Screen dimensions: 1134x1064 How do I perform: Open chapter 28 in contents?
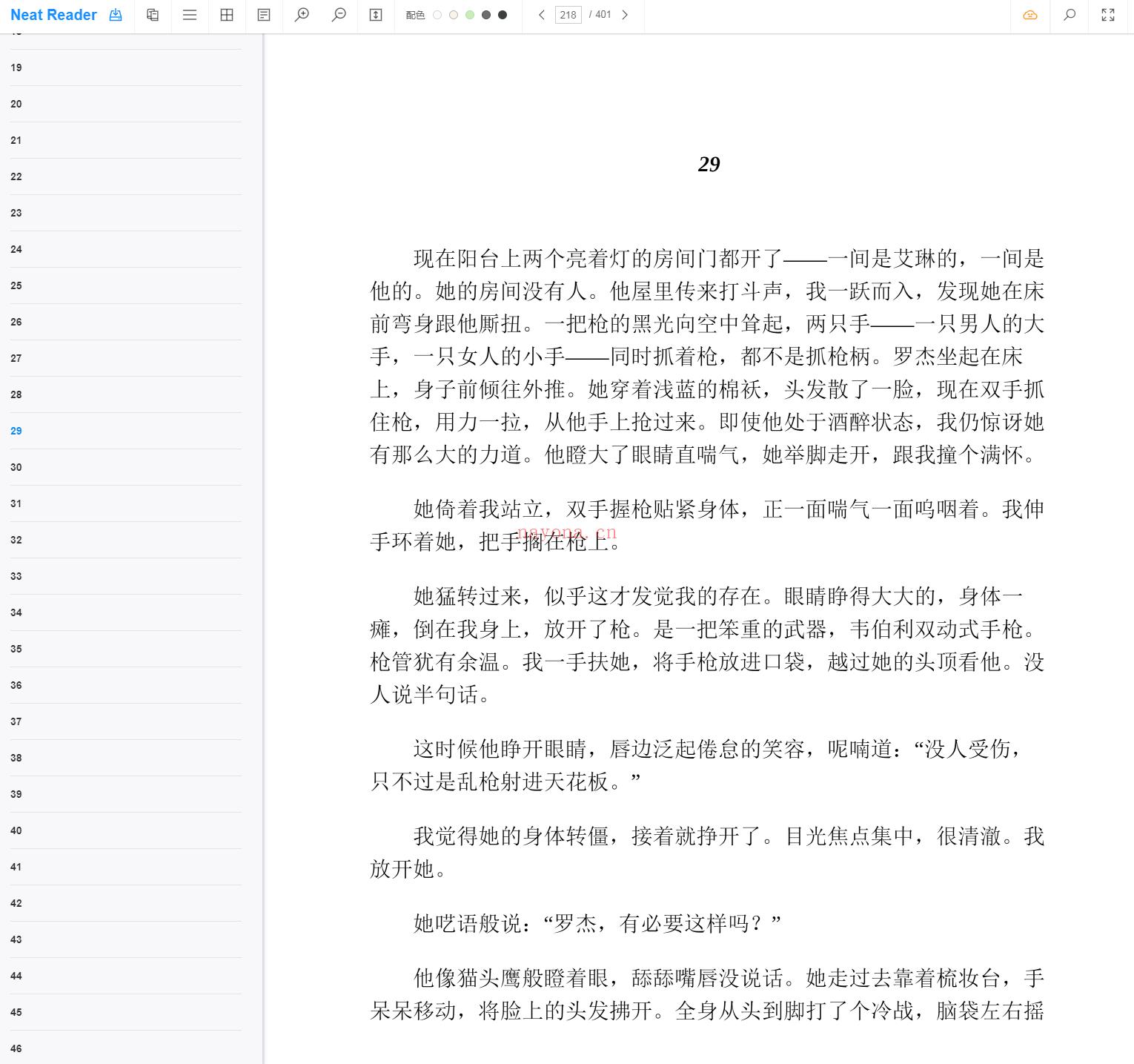[x=126, y=394]
